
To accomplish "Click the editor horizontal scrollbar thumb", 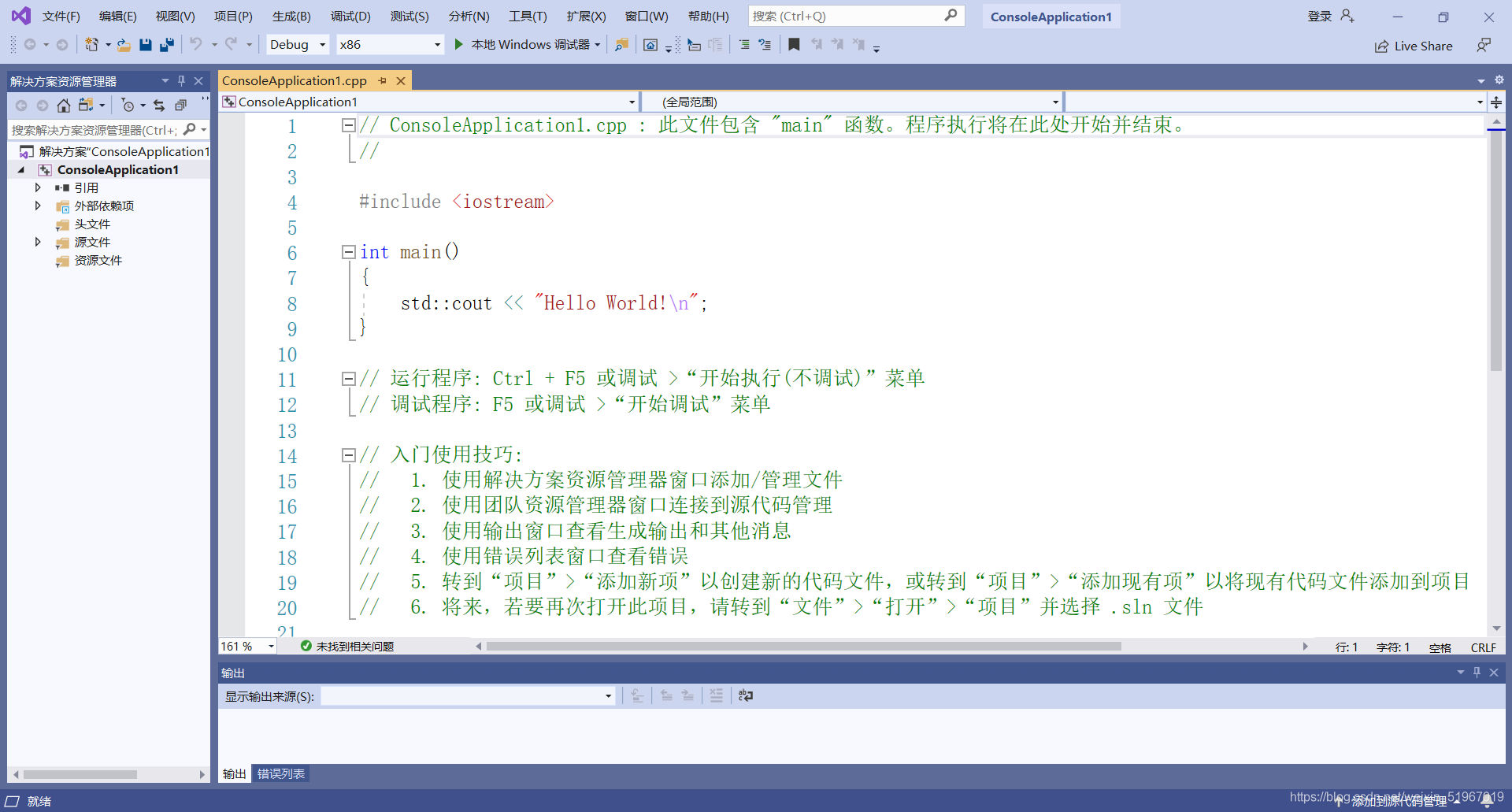I will [804, 646].
